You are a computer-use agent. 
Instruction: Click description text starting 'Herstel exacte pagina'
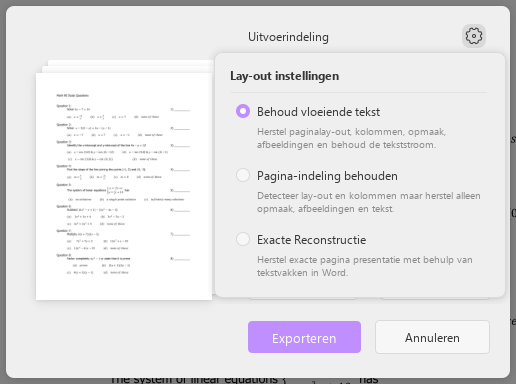click(x=365, y=266)
